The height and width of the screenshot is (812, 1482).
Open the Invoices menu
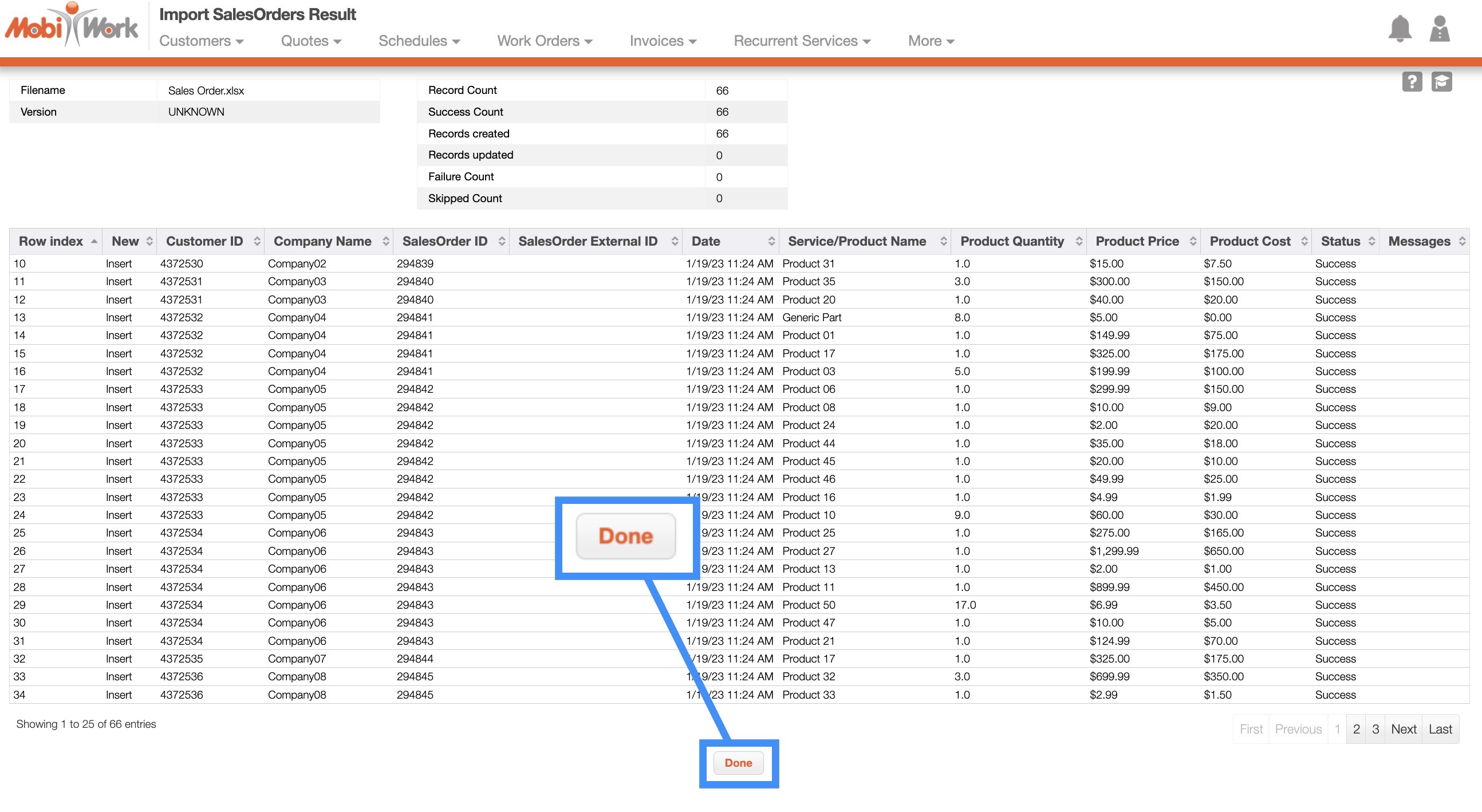click(x=663, y=41)
